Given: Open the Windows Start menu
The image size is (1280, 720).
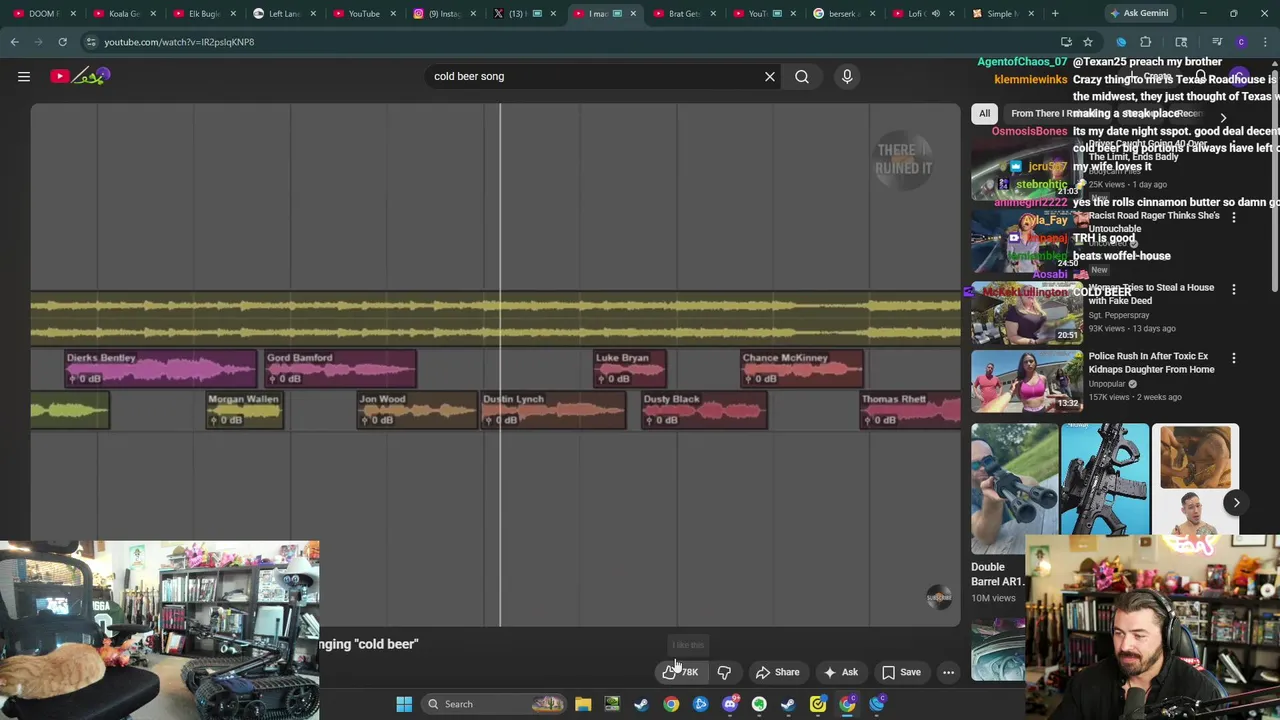Looking at the screenshot, I should (x=404, y=704).
